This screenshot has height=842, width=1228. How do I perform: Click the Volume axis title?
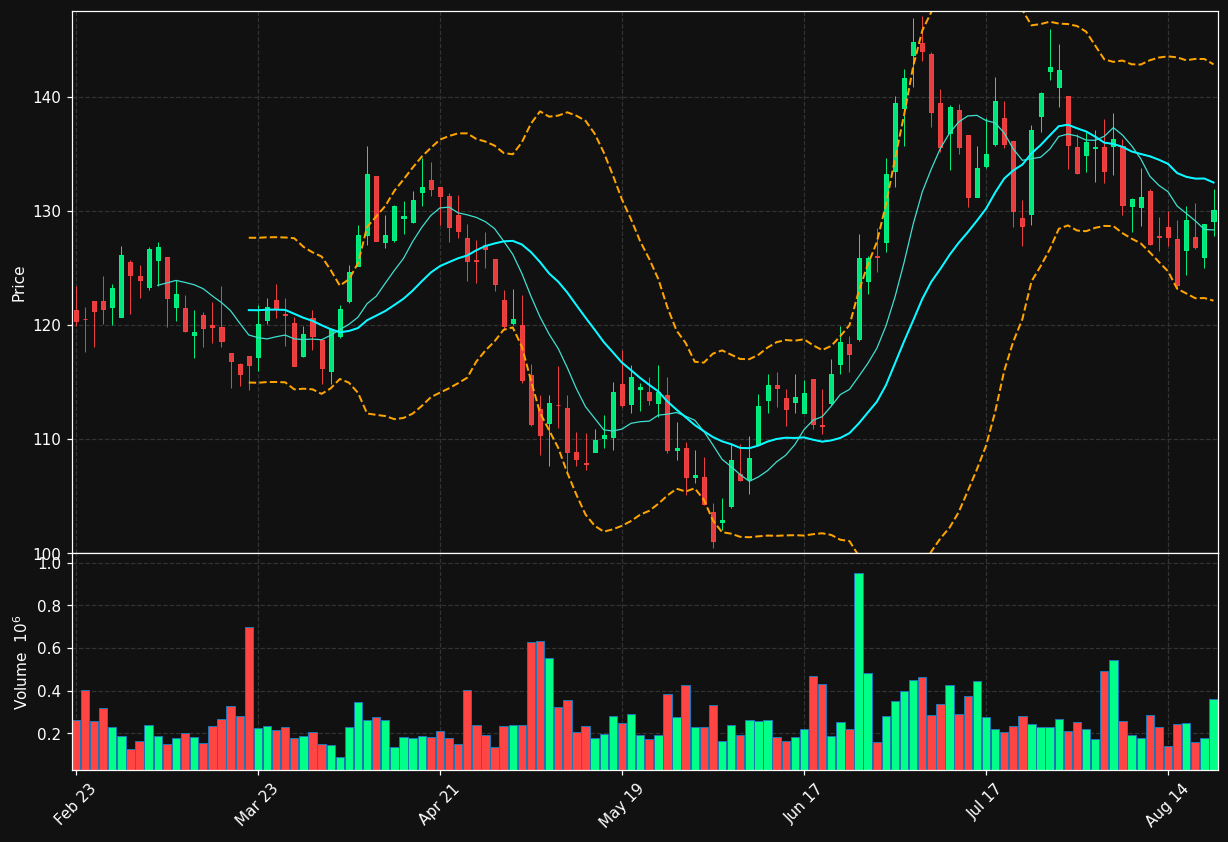pos(19,662)
